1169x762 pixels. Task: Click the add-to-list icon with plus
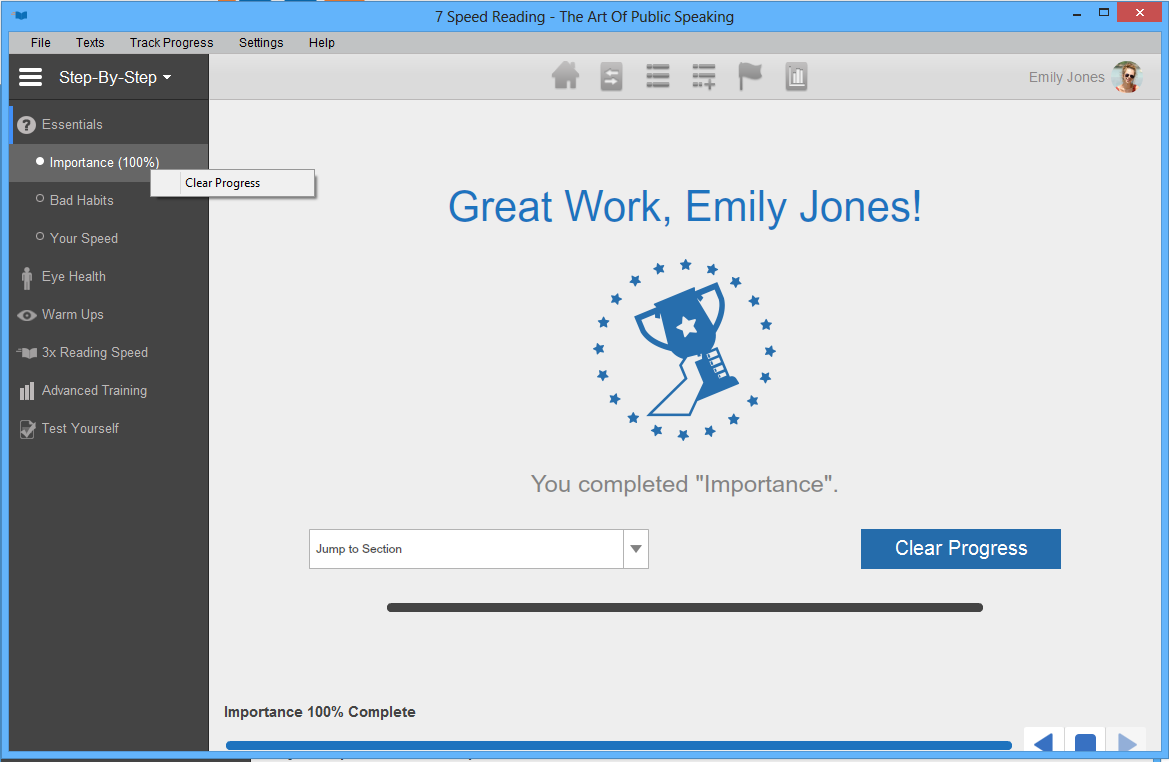(704, 77)
